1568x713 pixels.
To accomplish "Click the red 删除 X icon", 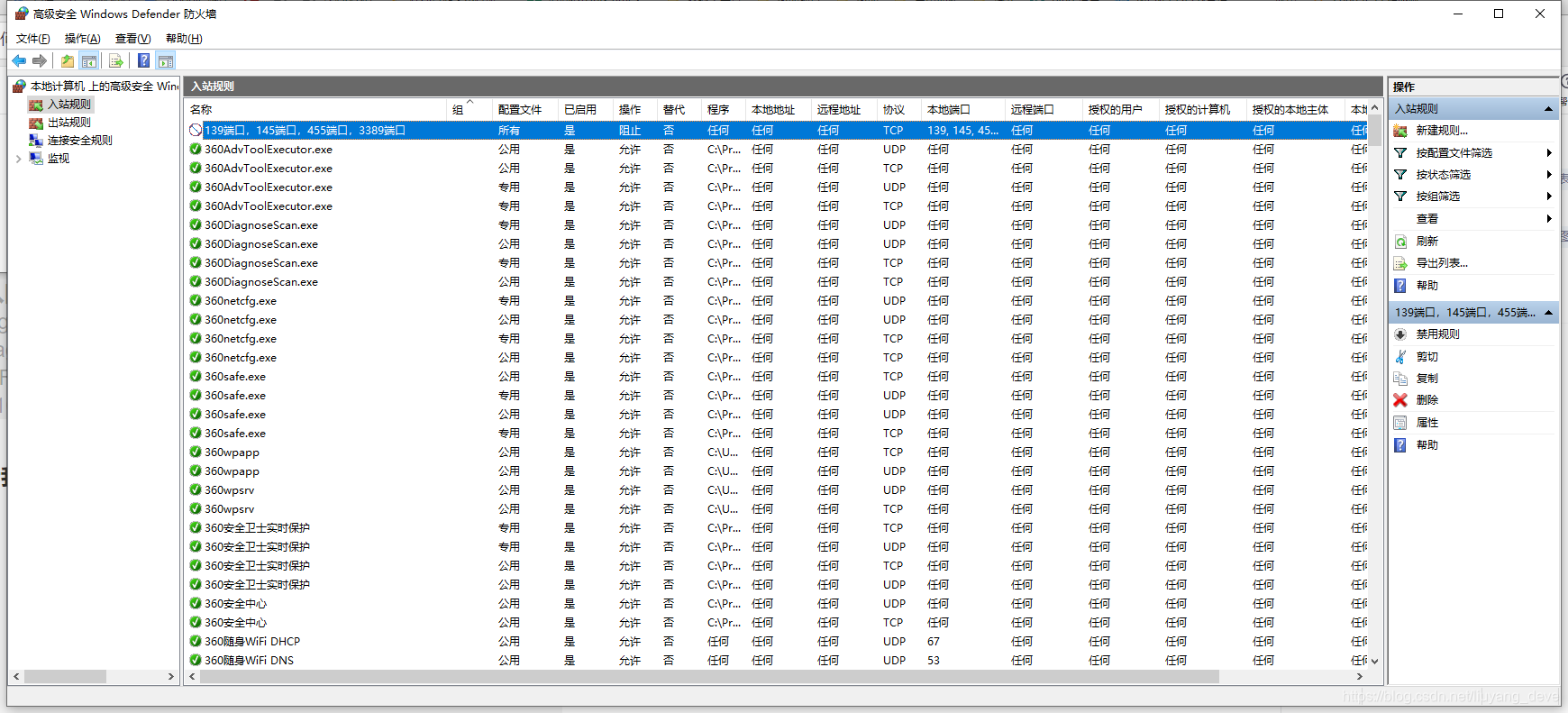I will pyautogui.click(x=1400, y=400).
